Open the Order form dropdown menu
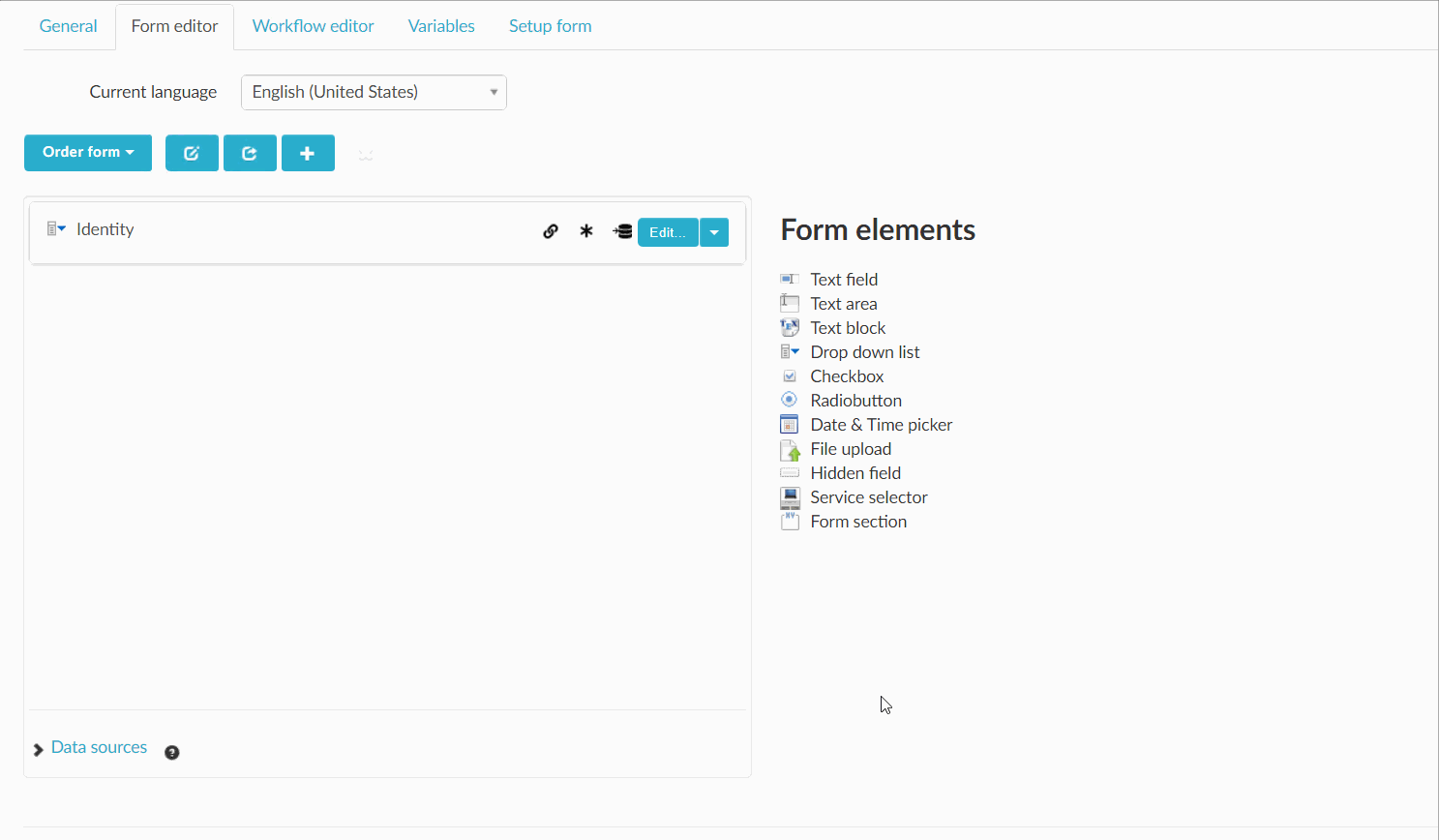Screen dimensions: 1439x840 (88, 153)
